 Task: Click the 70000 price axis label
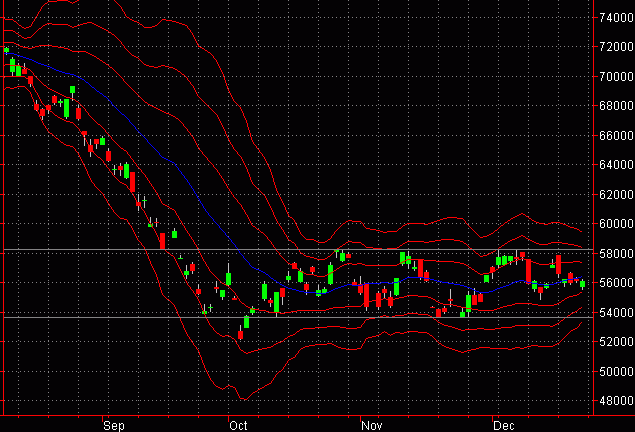(x=616, y=77)
